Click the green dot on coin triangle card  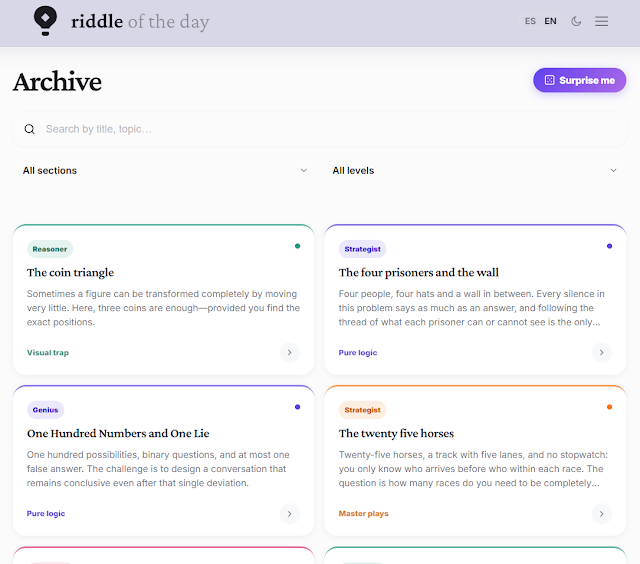[x=298, y=246]
